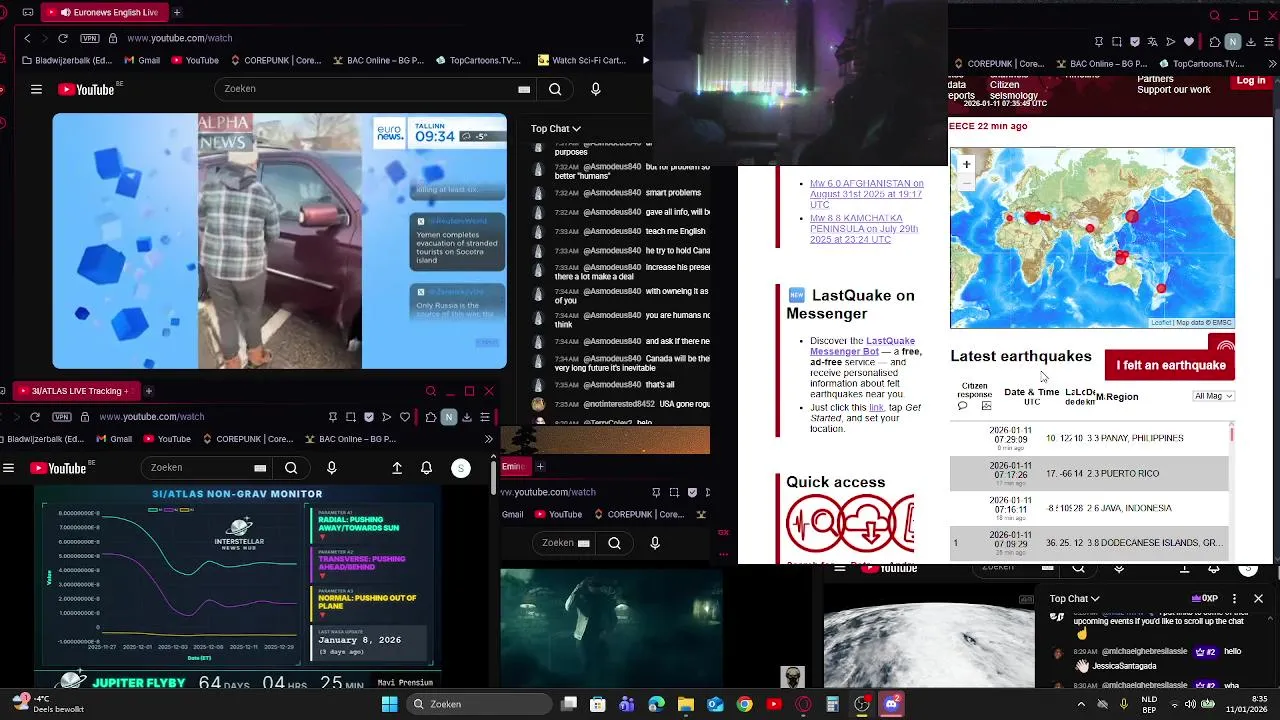The image size is (1280, 720).
Task: Go back in the Euronews browser window
Action: [27, 38]
